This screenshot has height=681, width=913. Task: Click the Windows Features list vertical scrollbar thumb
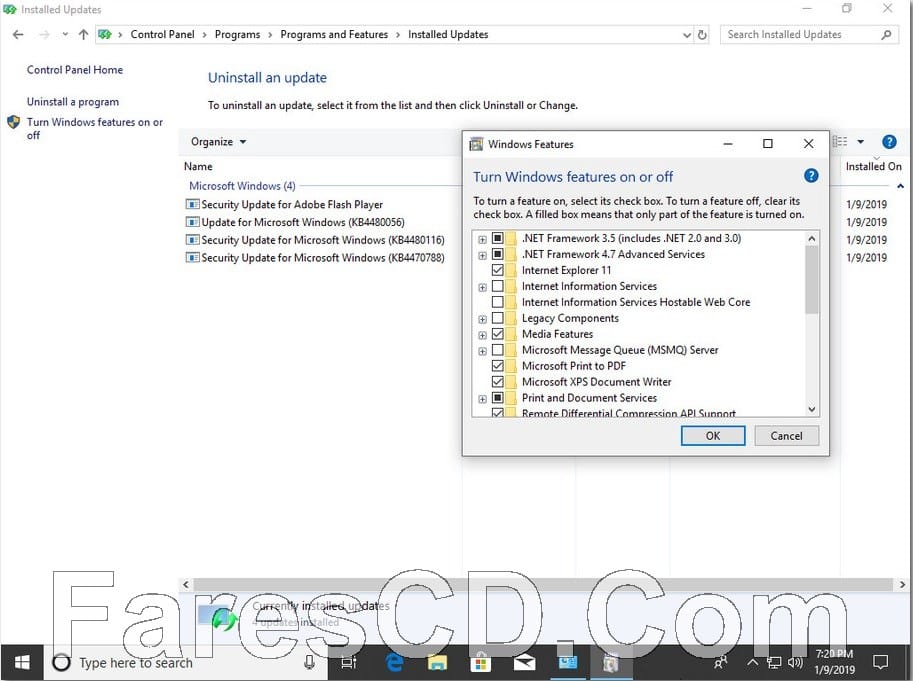[812, 279]
